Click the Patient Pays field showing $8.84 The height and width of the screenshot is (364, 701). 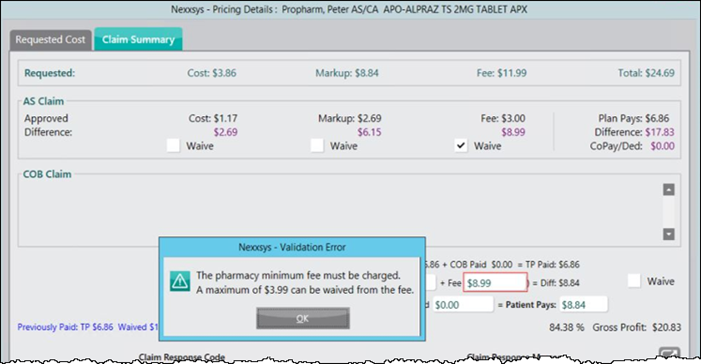click(x=583, y=305)
